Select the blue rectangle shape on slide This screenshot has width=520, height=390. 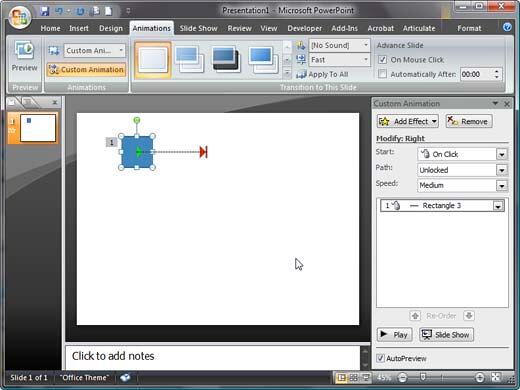point(137,152)
